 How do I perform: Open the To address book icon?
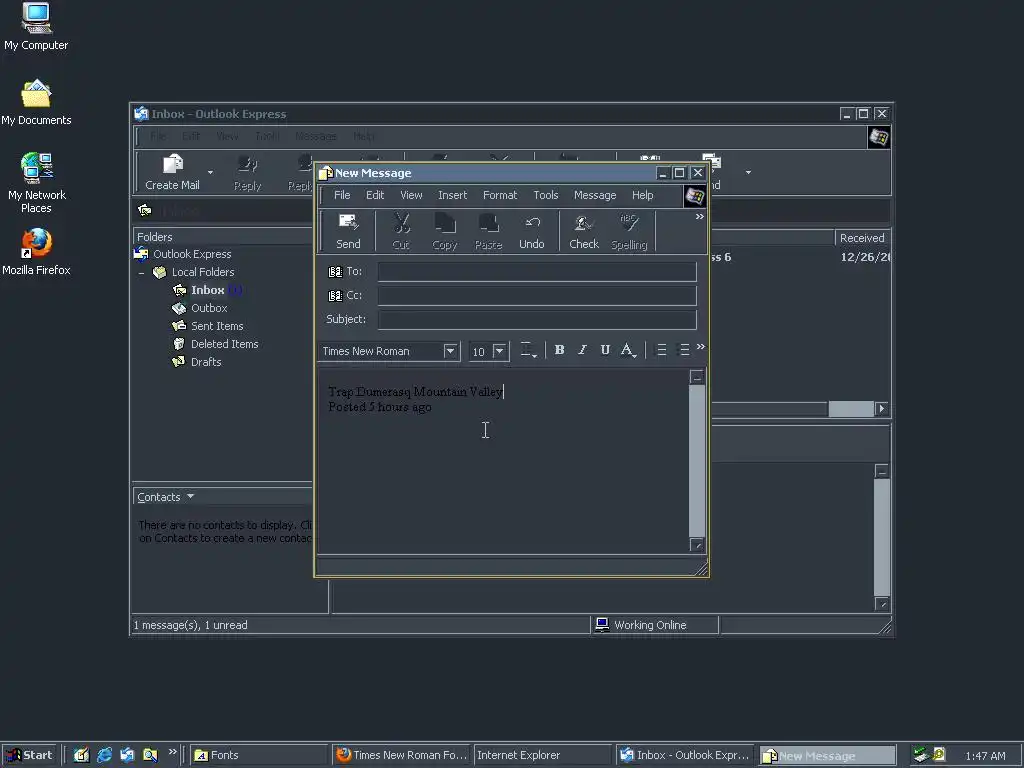(x=335, y=272)
